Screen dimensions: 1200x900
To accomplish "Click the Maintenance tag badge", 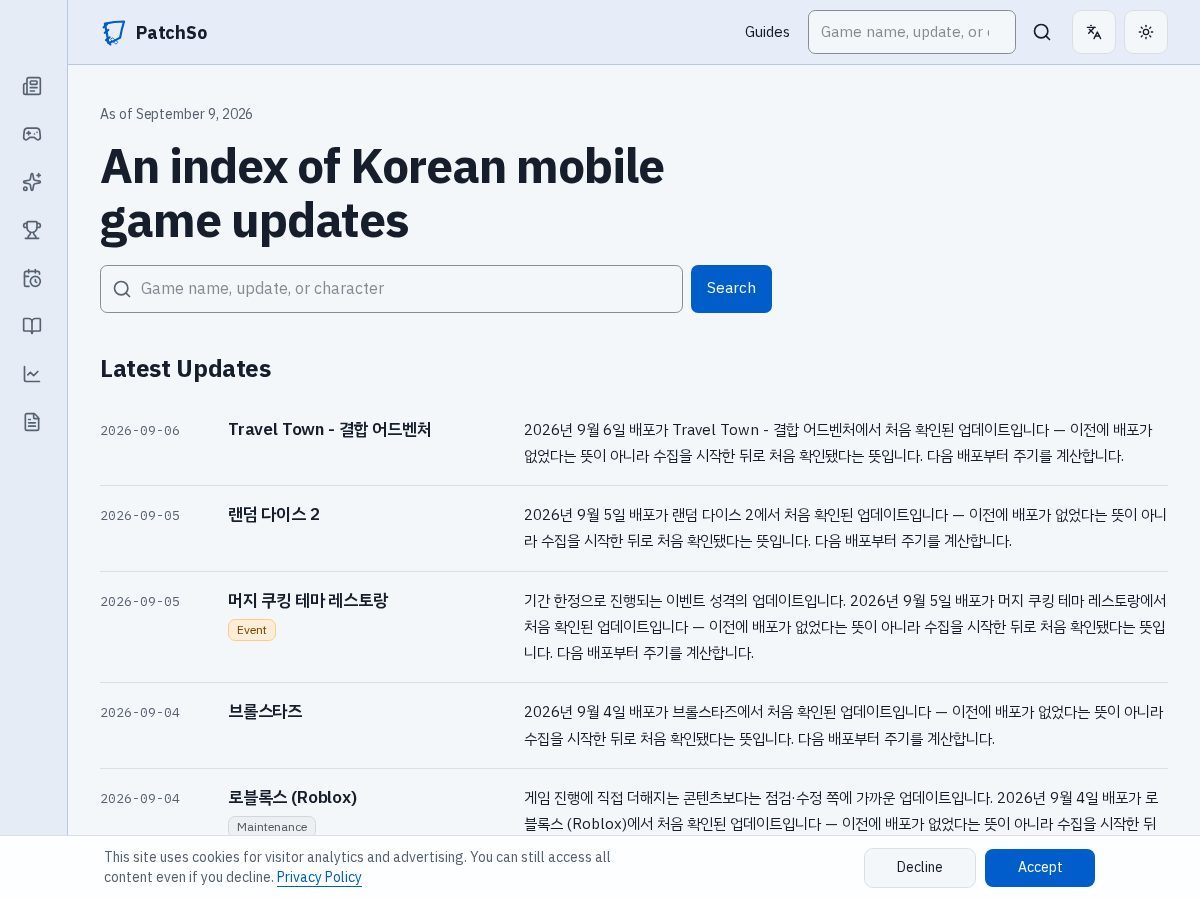I will tap(272, 826).
